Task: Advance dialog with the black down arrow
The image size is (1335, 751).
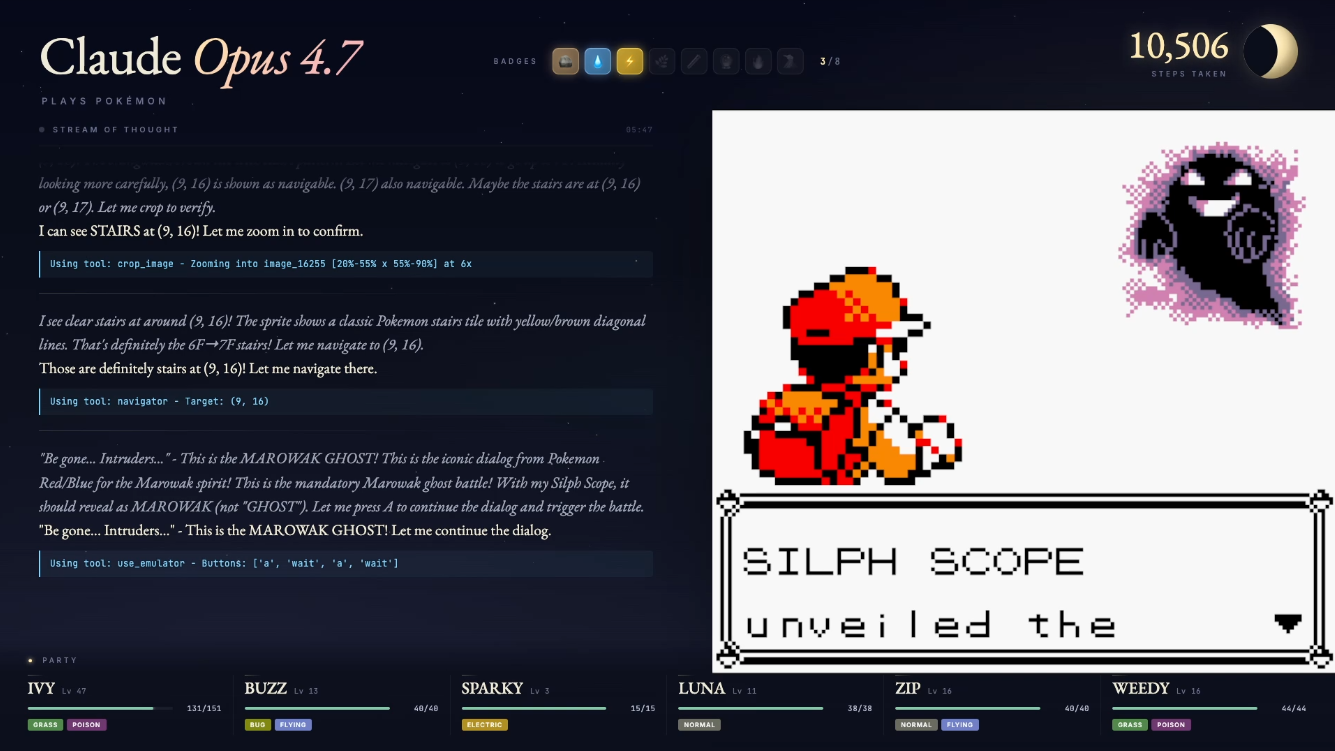Action: click(x=1288, y=623)
